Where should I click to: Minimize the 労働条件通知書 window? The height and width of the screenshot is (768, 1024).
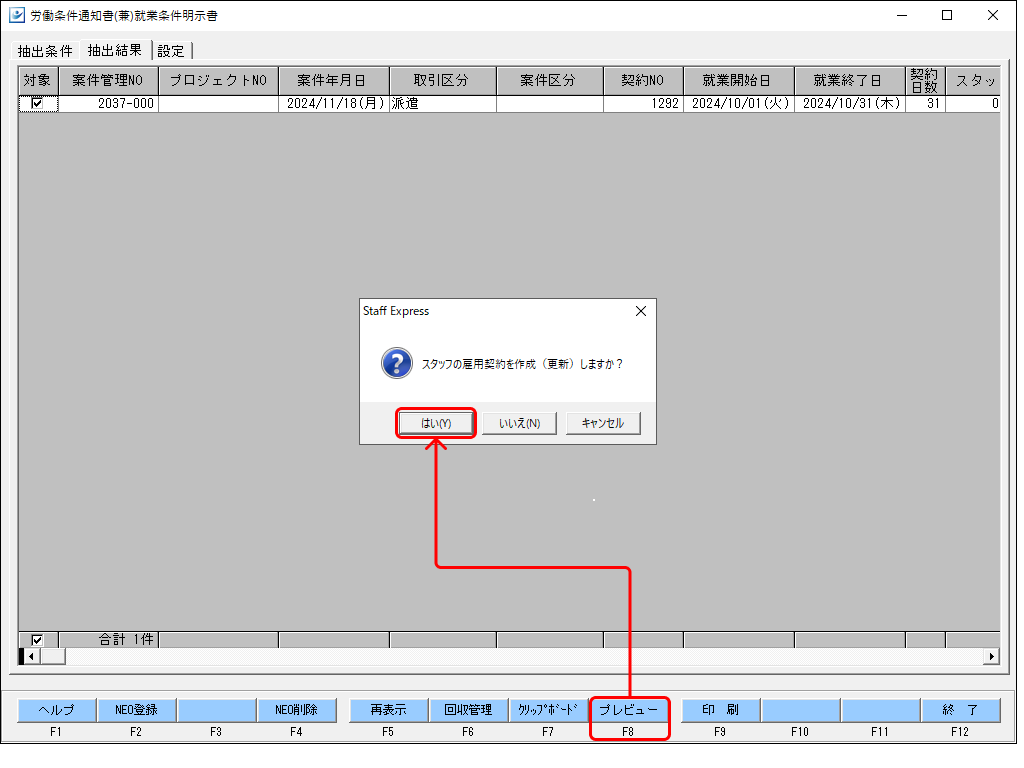[902, 15]
